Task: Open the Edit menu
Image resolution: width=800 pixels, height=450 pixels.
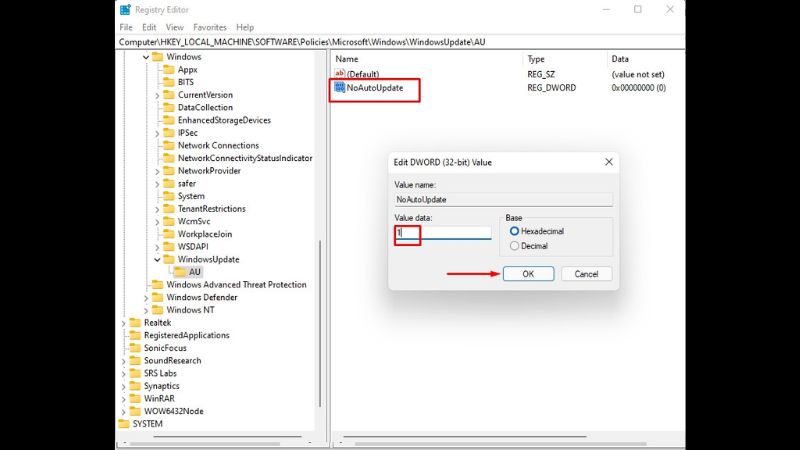Action: 149,27
